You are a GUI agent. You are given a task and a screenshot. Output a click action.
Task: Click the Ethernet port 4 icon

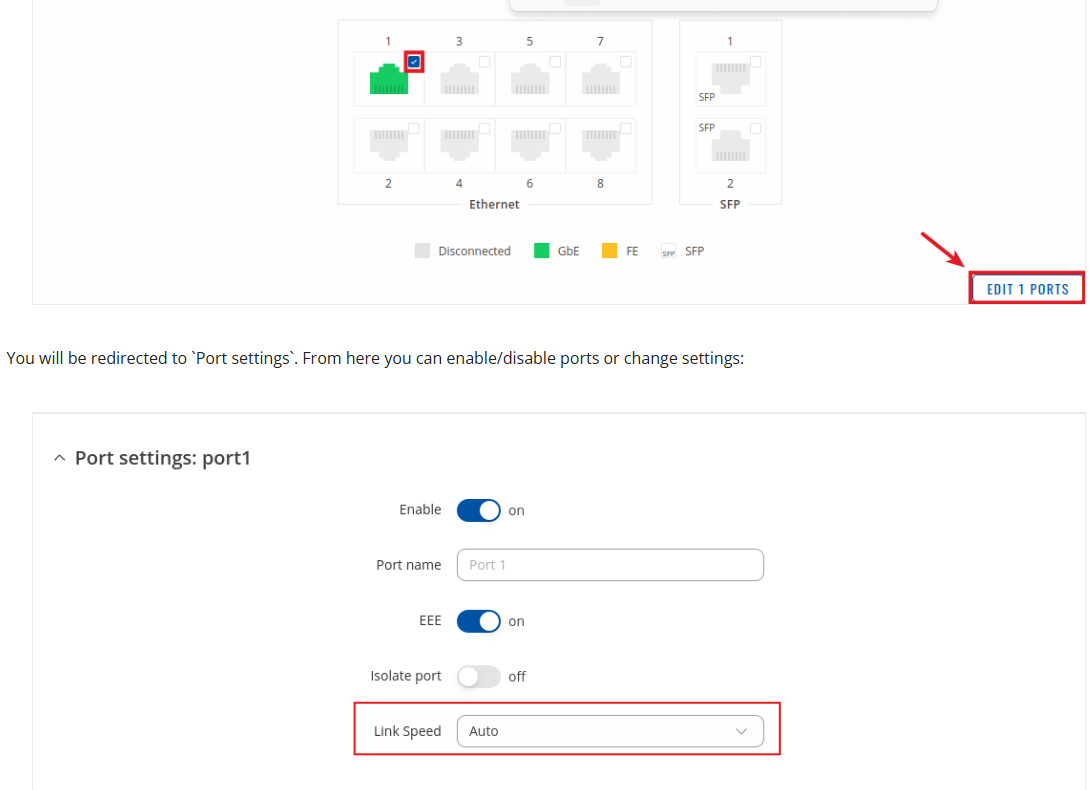coord(459,146)
